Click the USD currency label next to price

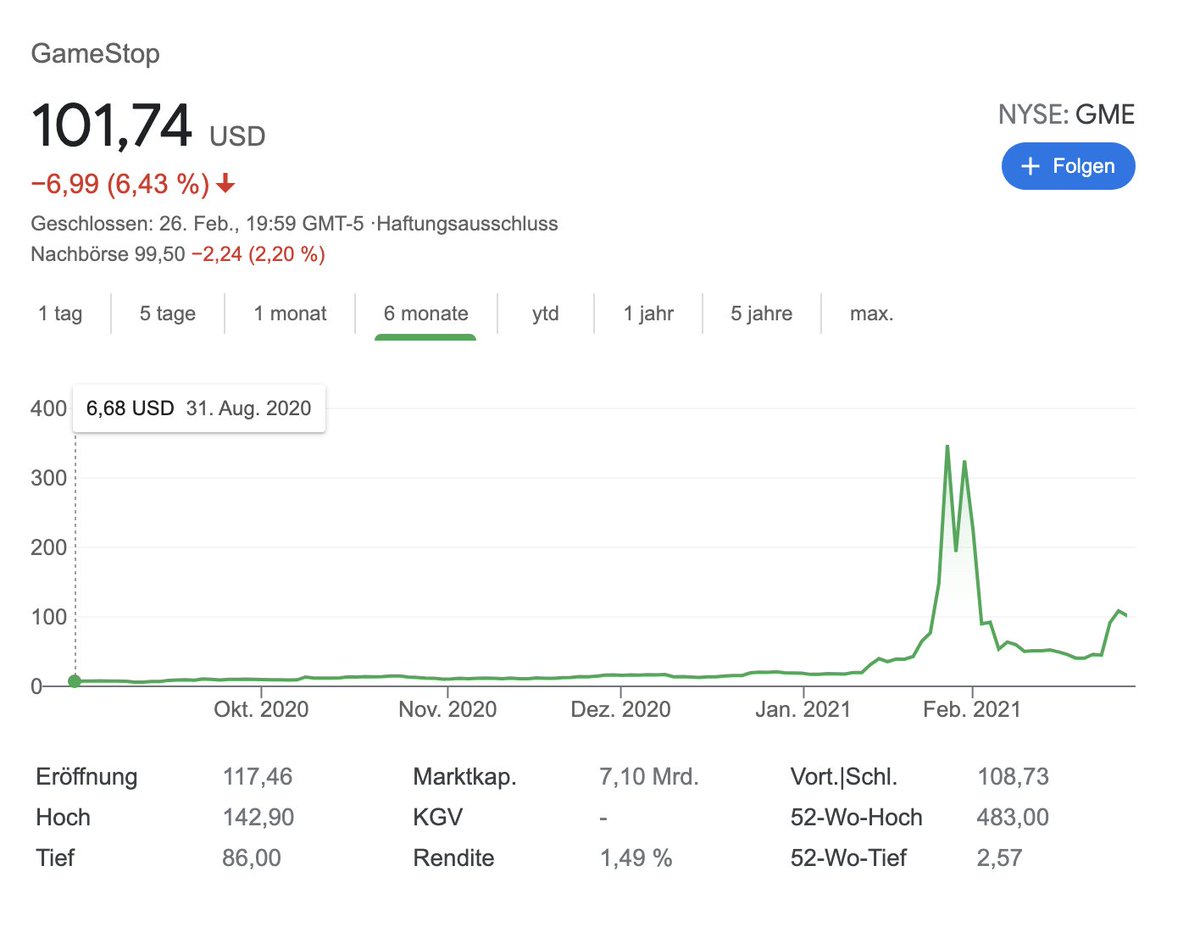[x=238, y=136]
